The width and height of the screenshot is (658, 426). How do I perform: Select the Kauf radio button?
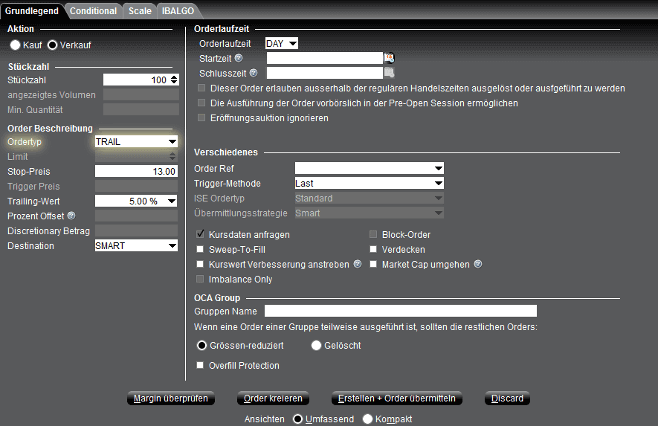[x=15, y=45]
